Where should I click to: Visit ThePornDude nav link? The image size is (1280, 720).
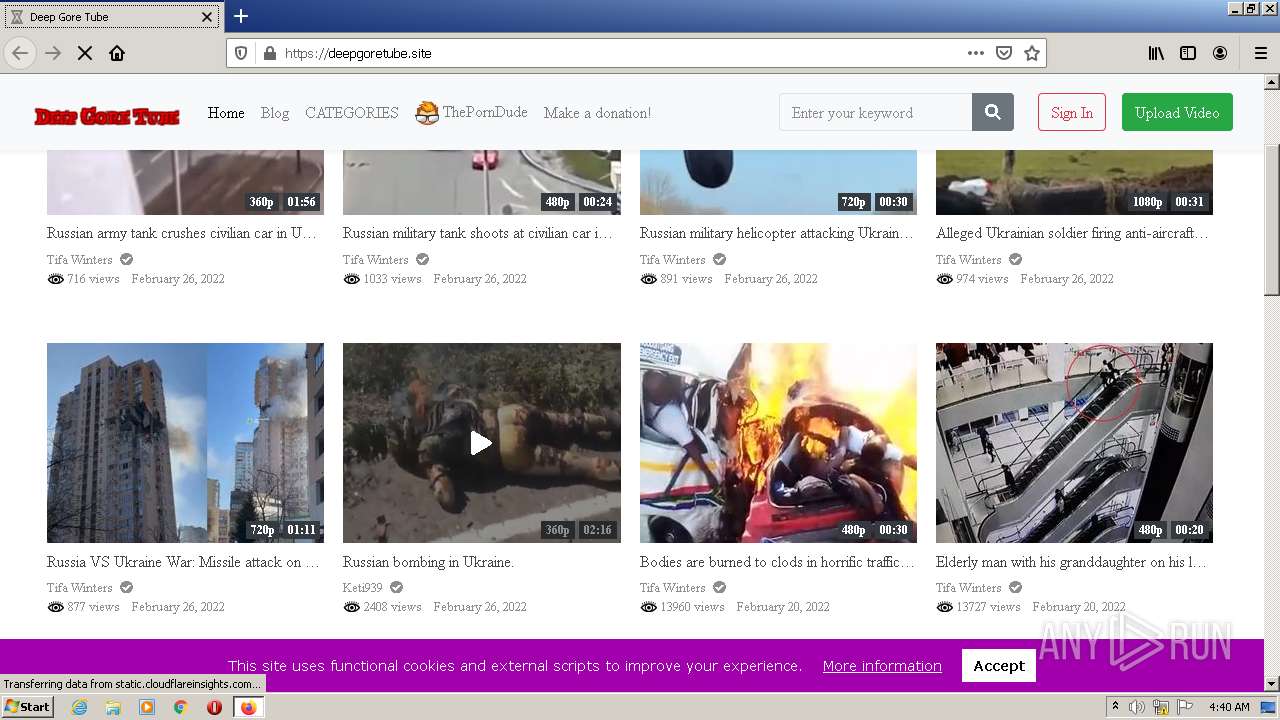(x=471, y=112)
